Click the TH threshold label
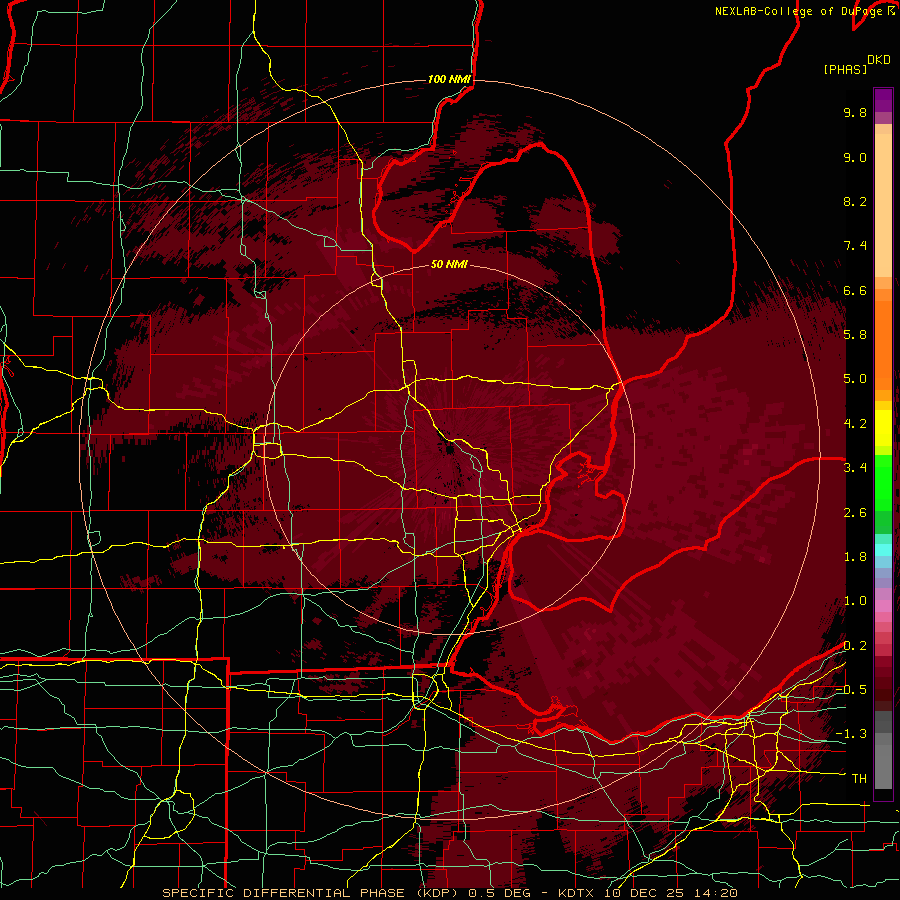Screen dimensions: 900x900 [859, 779]
